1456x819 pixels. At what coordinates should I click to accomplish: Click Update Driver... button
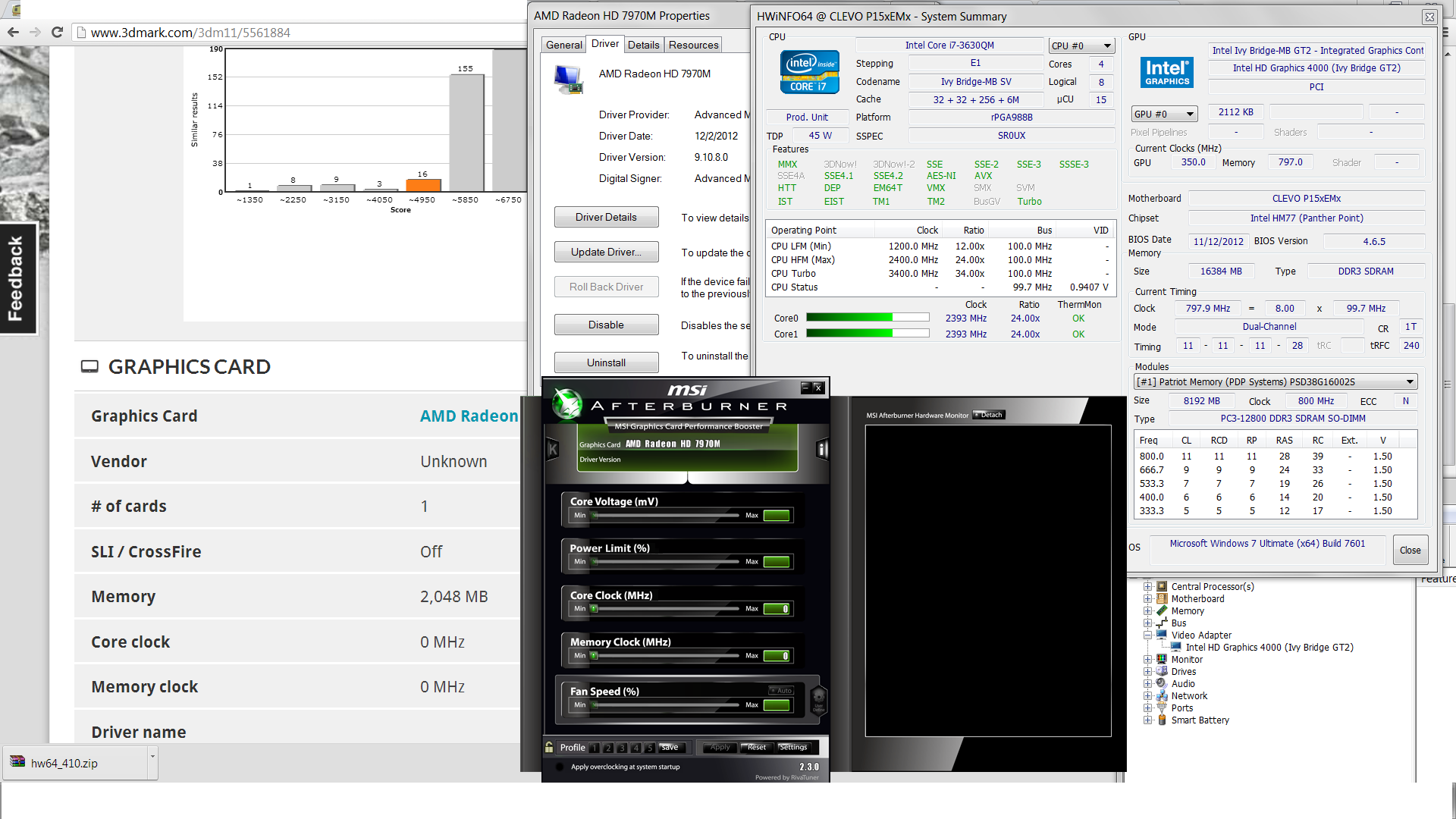tap(606, 252)
